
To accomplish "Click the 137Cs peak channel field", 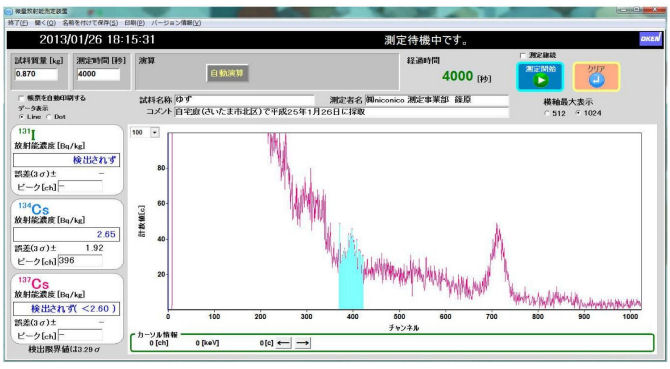I will pyautogui.click(x=80, y=335).
